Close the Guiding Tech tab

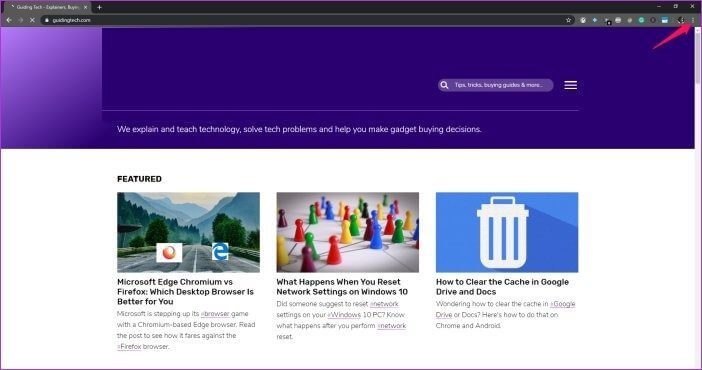(86, 7)
